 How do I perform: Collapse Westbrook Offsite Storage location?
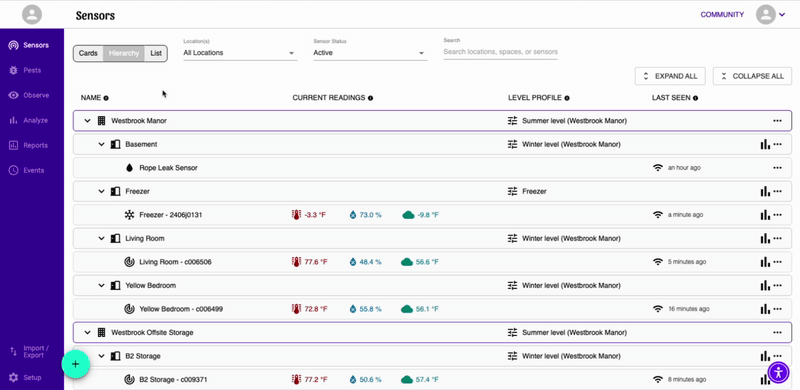pyautogui.click(x=87, y=332)
